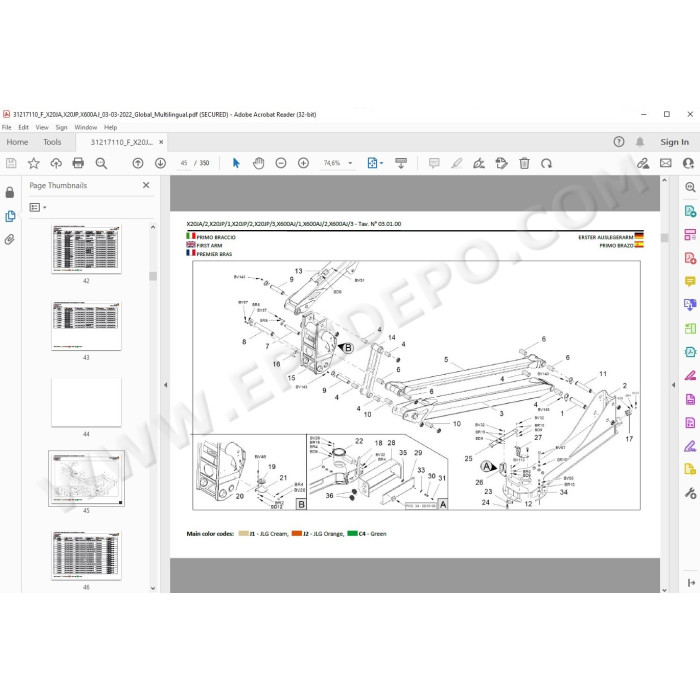Click the stamp tool icon
Image resolution: width=700 pixels, height=700 pixels.
501,163
